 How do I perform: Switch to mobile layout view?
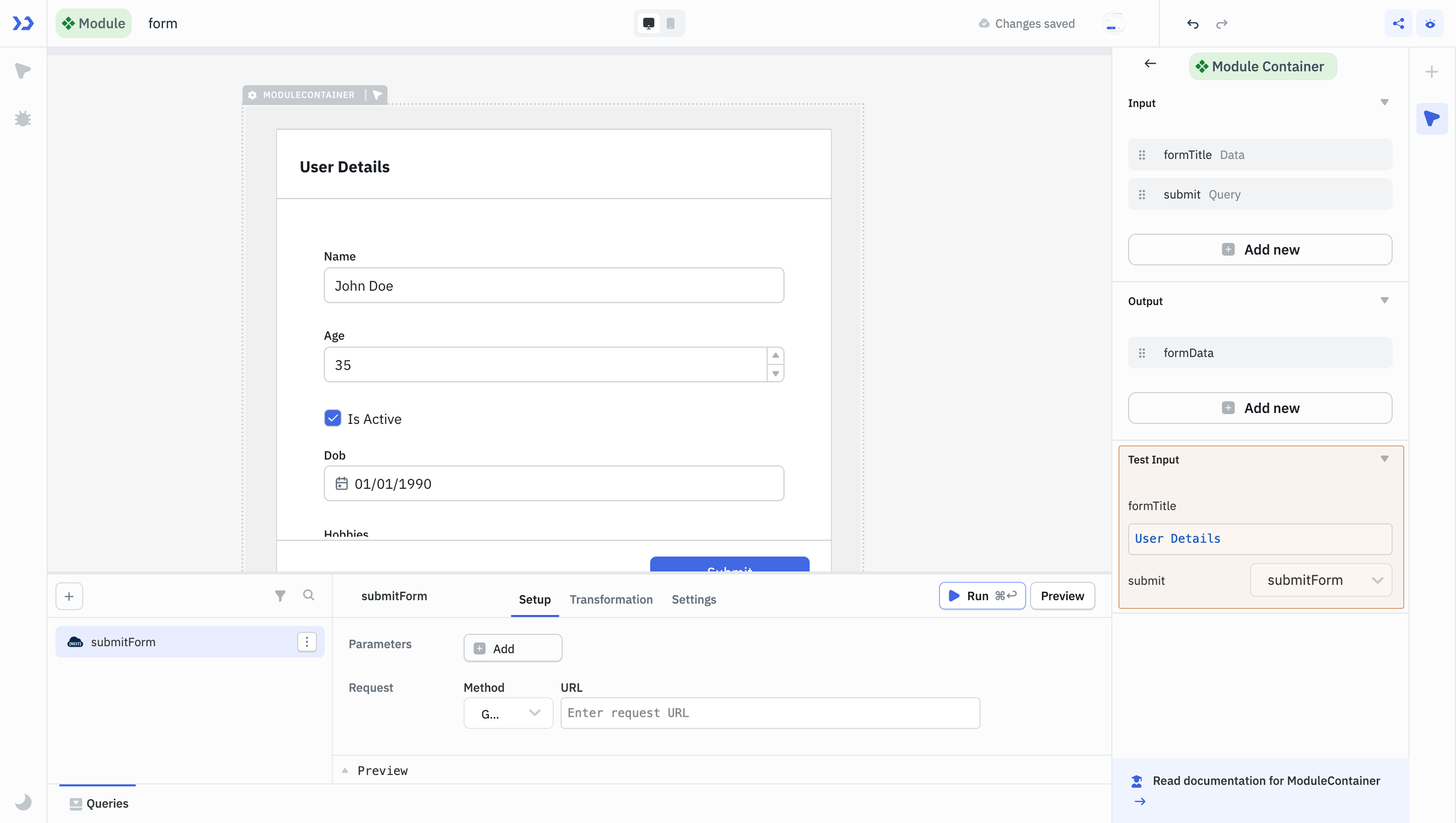click(x=670, y=24)
